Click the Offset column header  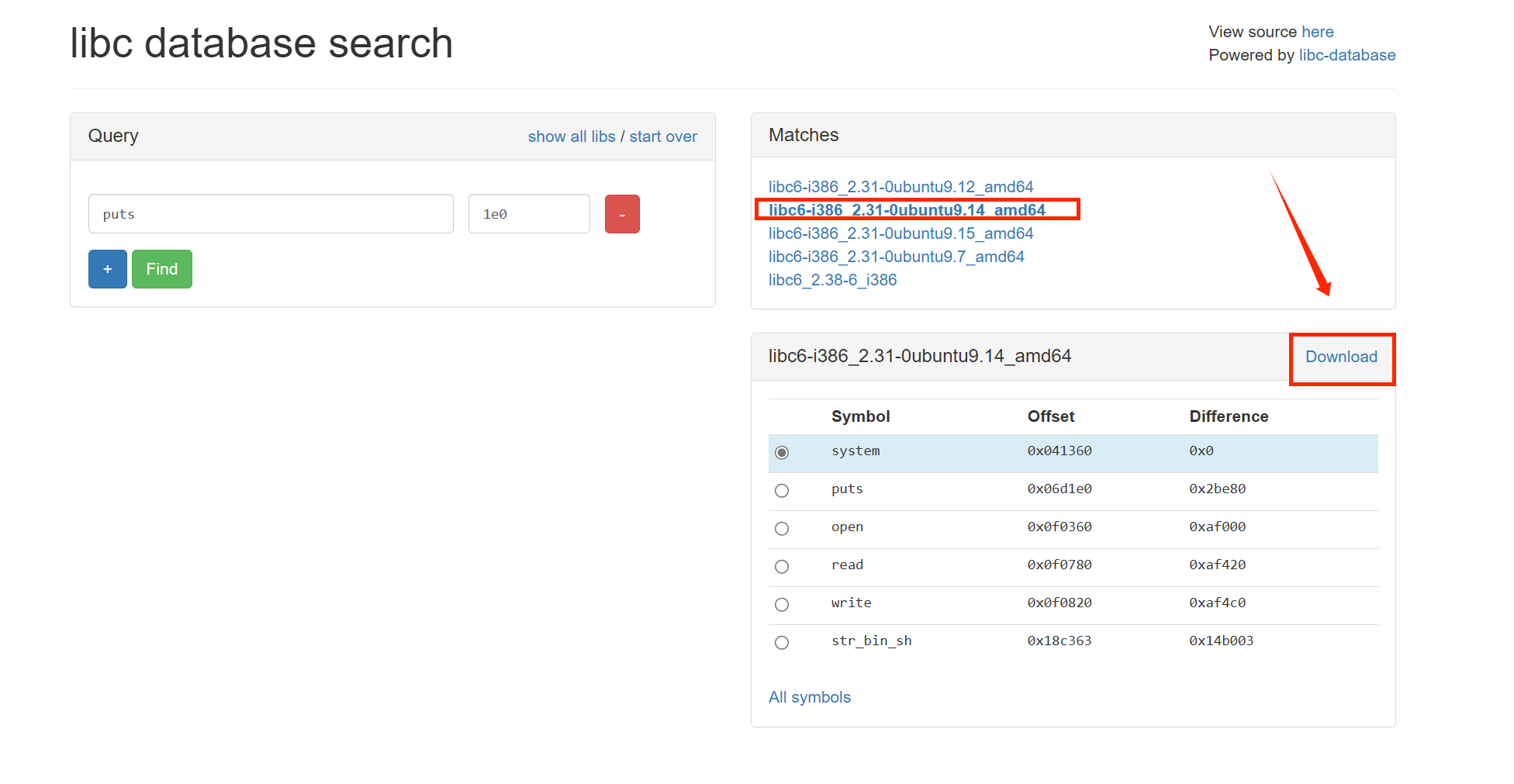tap(1051, 416)
